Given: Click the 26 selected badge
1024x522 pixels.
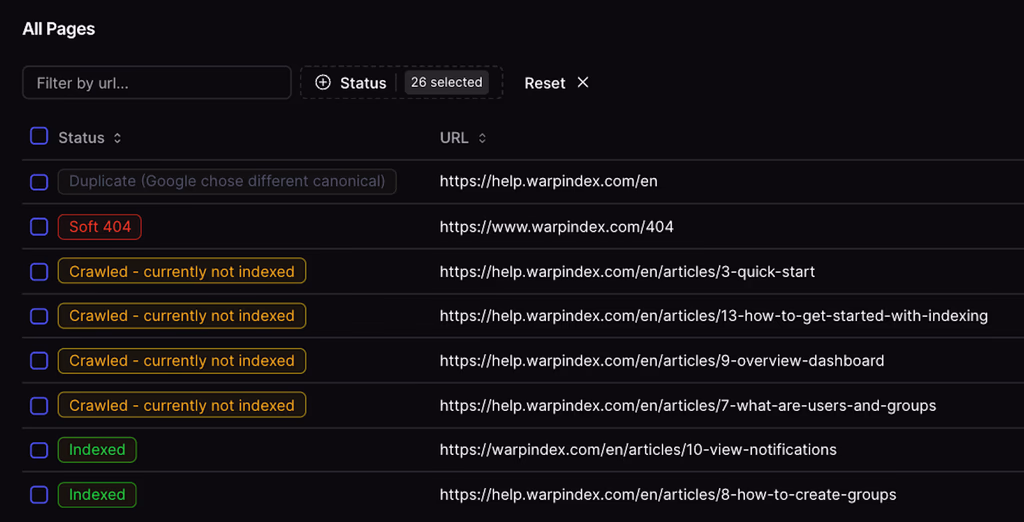Looking at the screenshot, I should click(447, 82).
